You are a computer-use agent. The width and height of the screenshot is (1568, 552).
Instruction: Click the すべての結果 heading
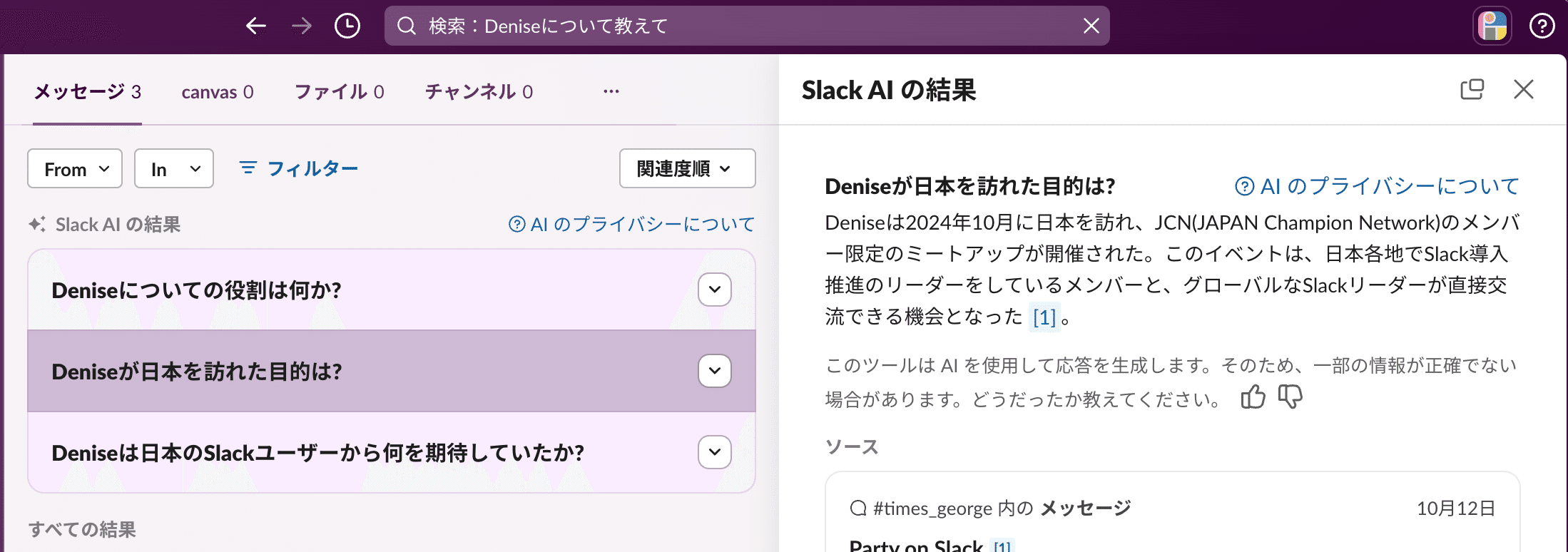[x=82, y=529]
